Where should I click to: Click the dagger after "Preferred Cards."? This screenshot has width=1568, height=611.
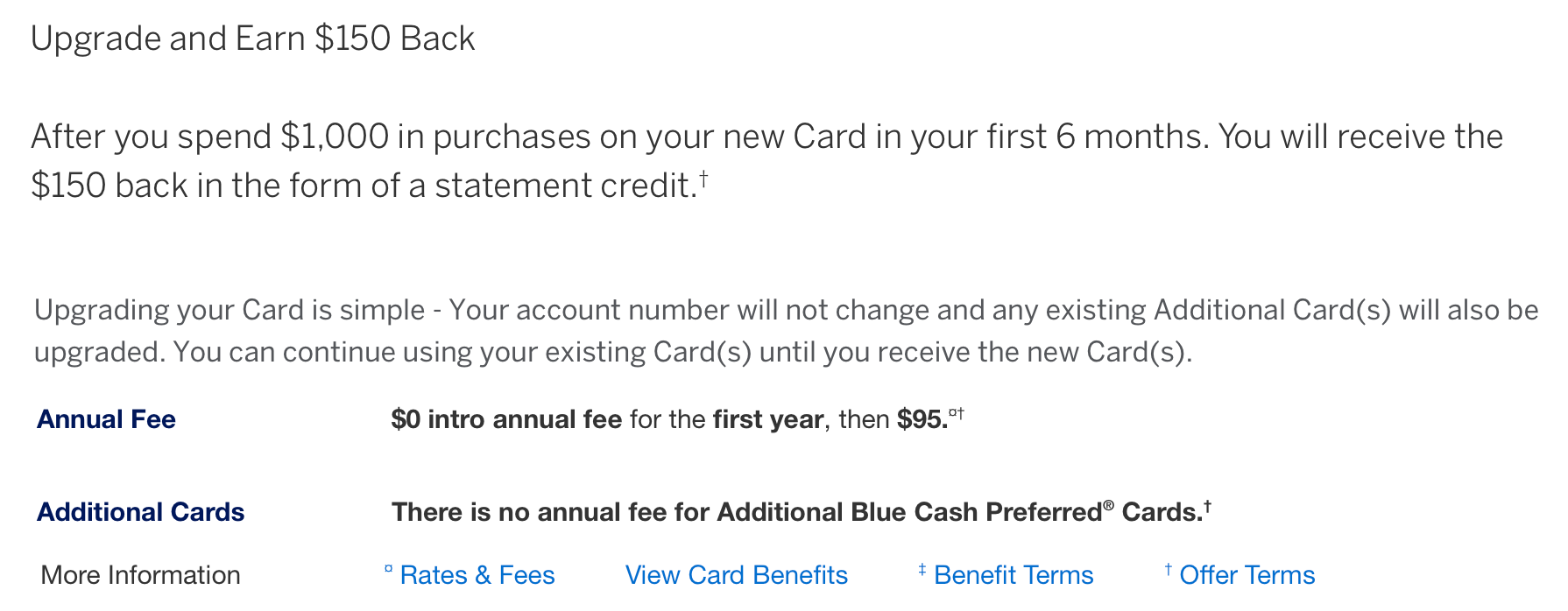coord(1207,506)
